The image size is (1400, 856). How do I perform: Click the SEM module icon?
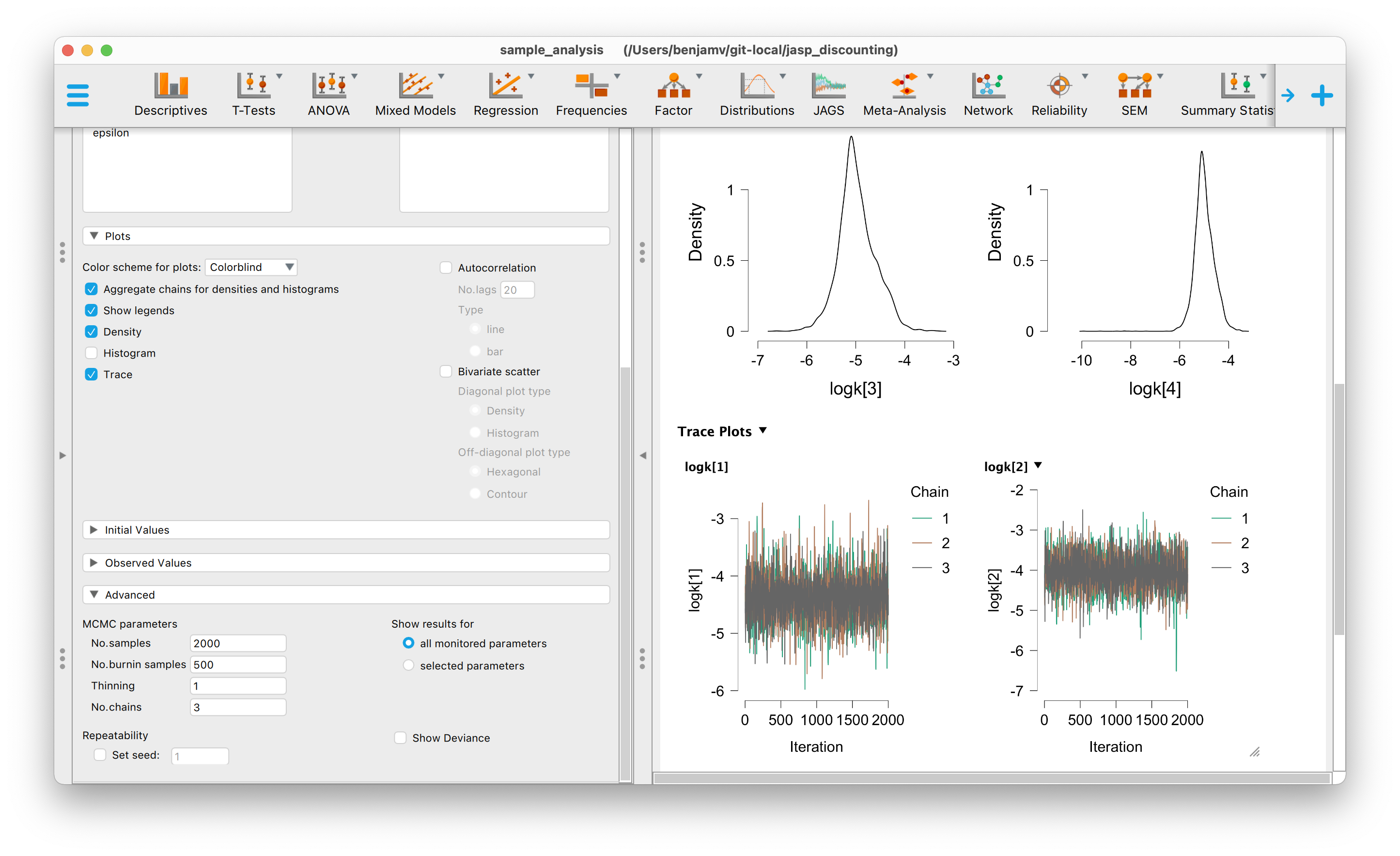pos(1134,86)
